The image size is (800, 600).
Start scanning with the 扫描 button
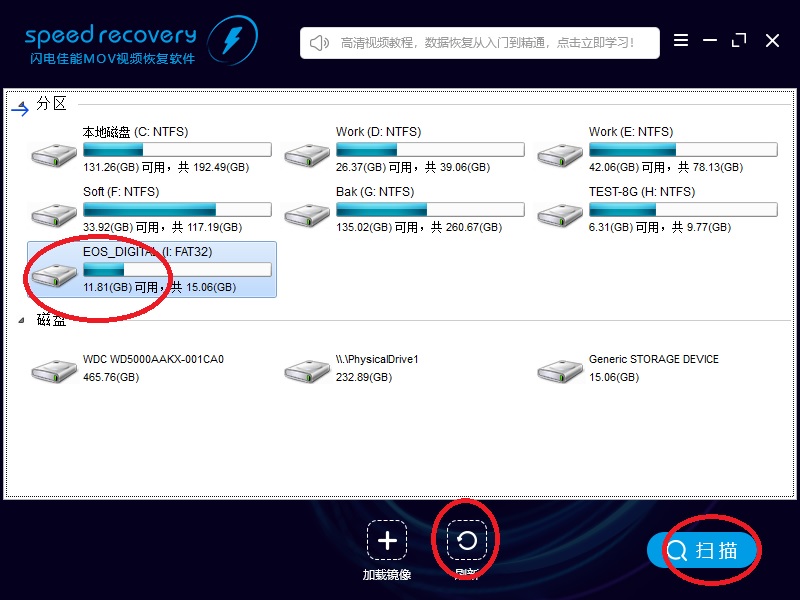(x=702, y=550)
